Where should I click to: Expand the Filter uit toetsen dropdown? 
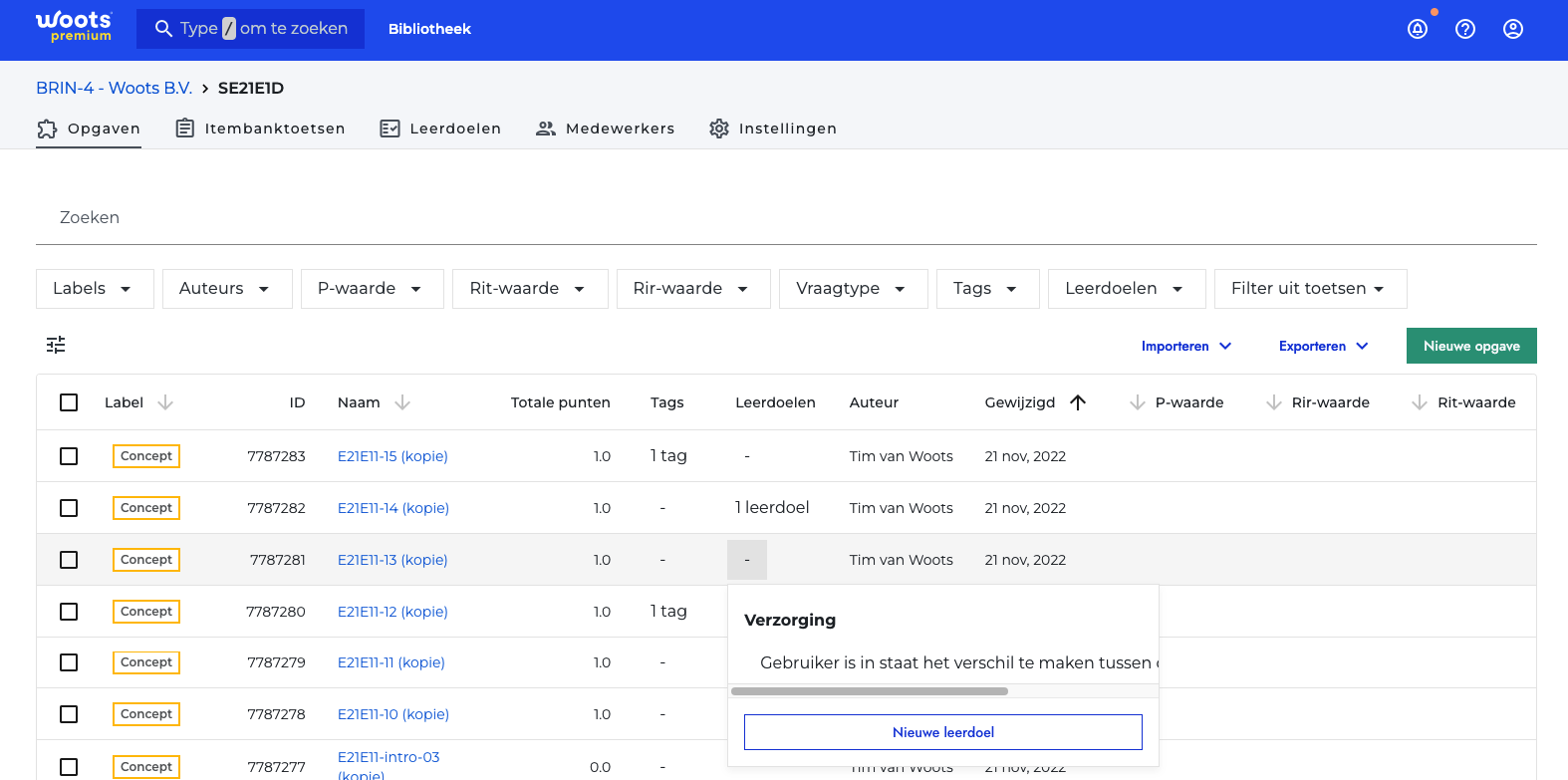(x=1311, y=289)
